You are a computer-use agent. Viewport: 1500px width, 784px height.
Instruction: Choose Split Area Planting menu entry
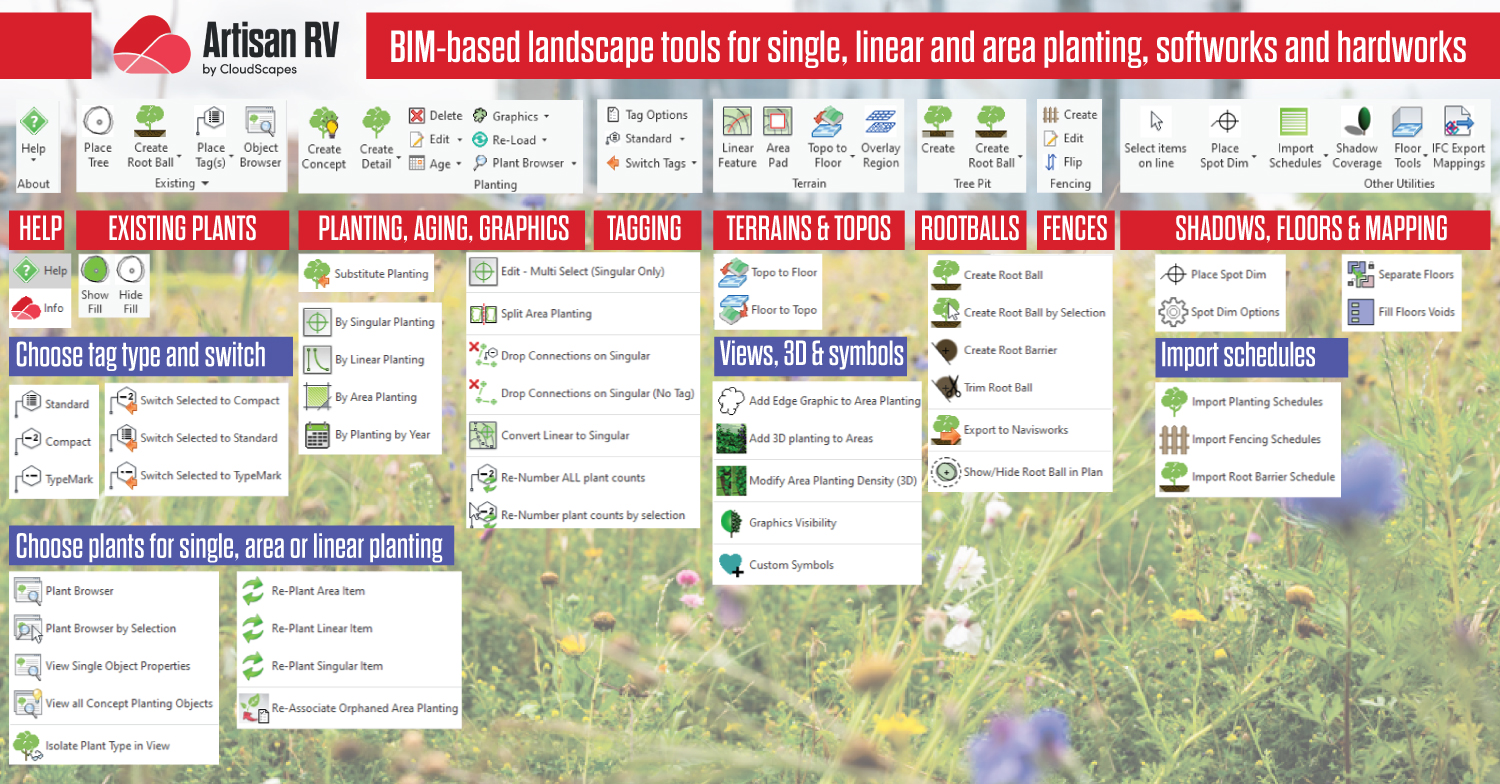[545, 314]
